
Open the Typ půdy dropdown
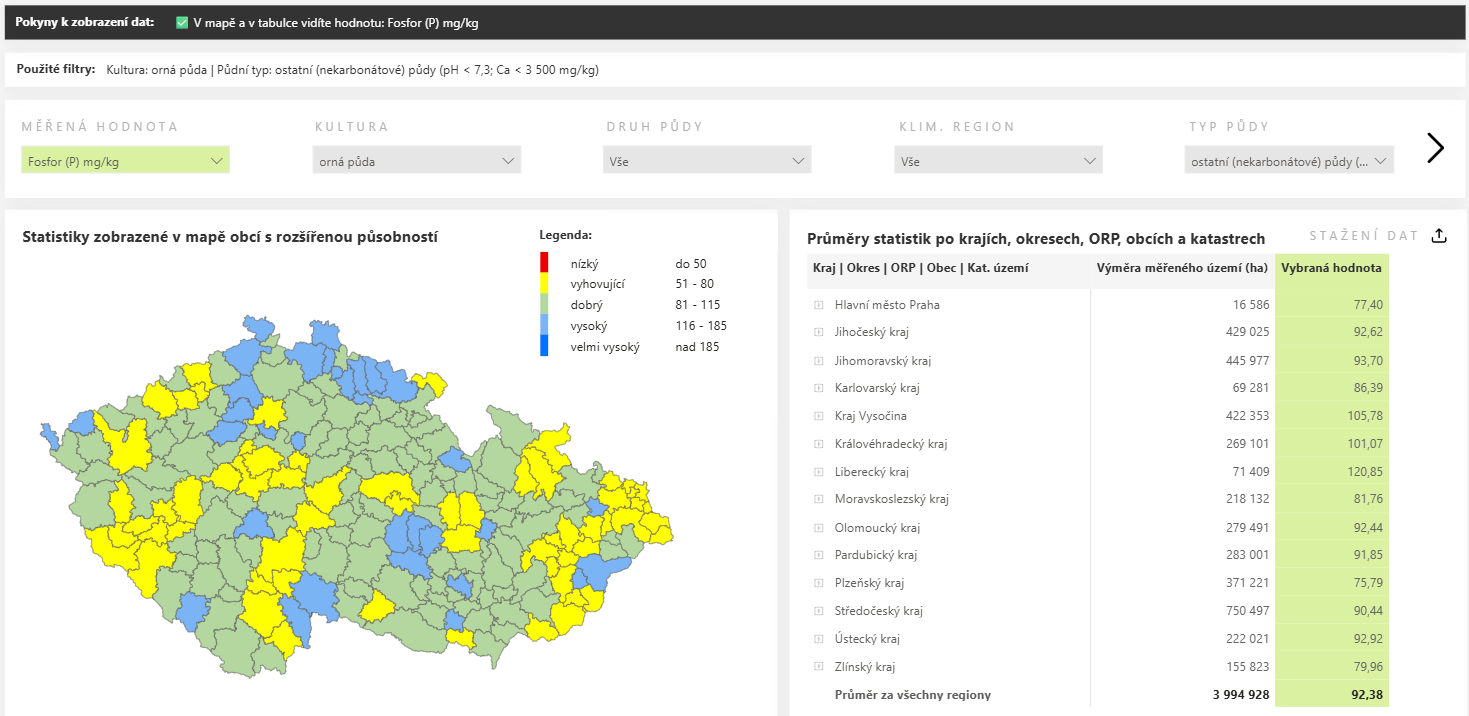1290,160
